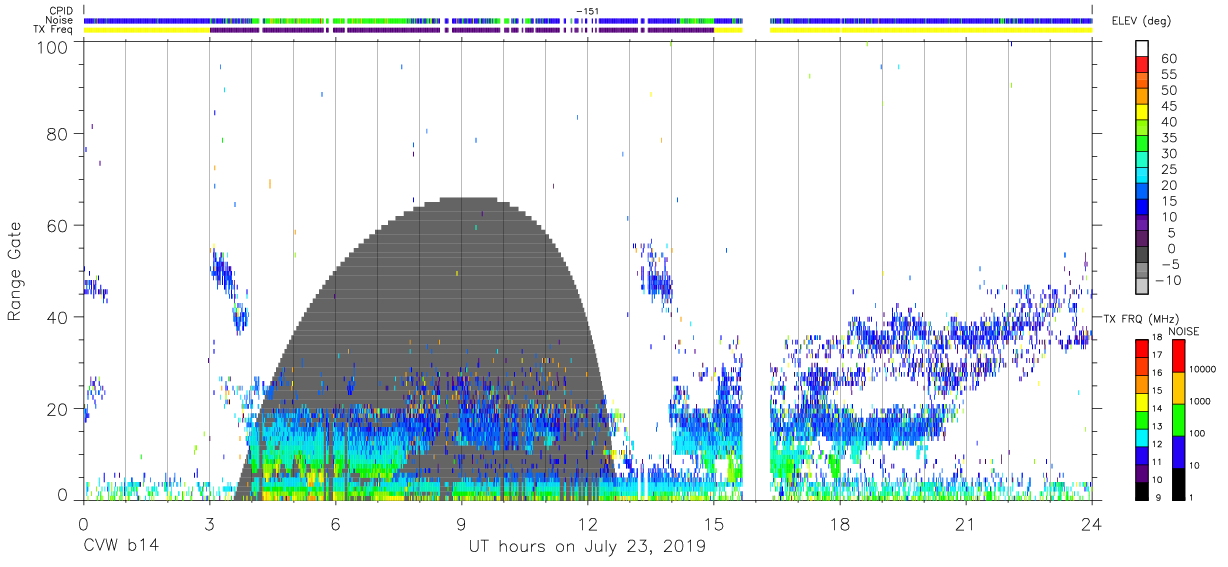Click the x-axis tick label '9'

[461, 524]
